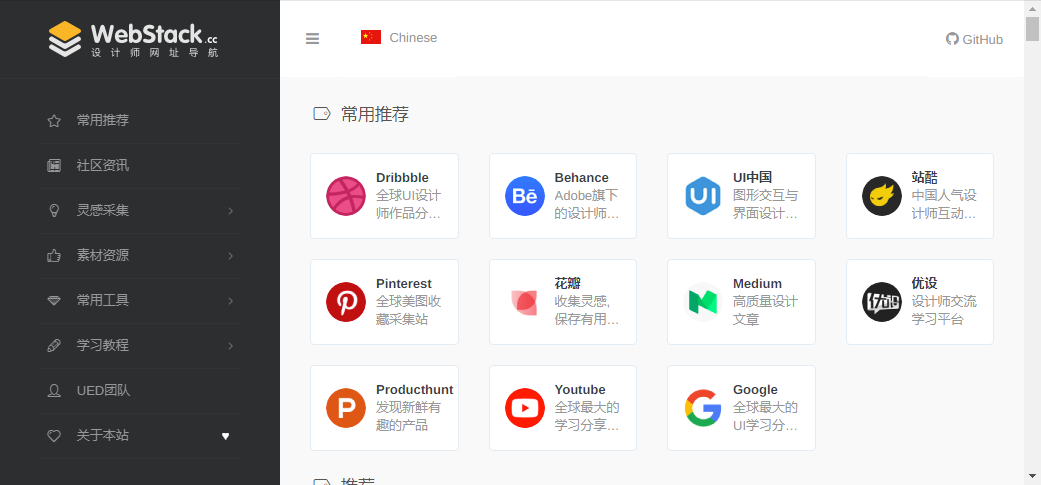Viewport: 1041px width, 485px height.
Task: Click the Pinterest P logo
Action: pyautogui.click(x=346, y=302)
